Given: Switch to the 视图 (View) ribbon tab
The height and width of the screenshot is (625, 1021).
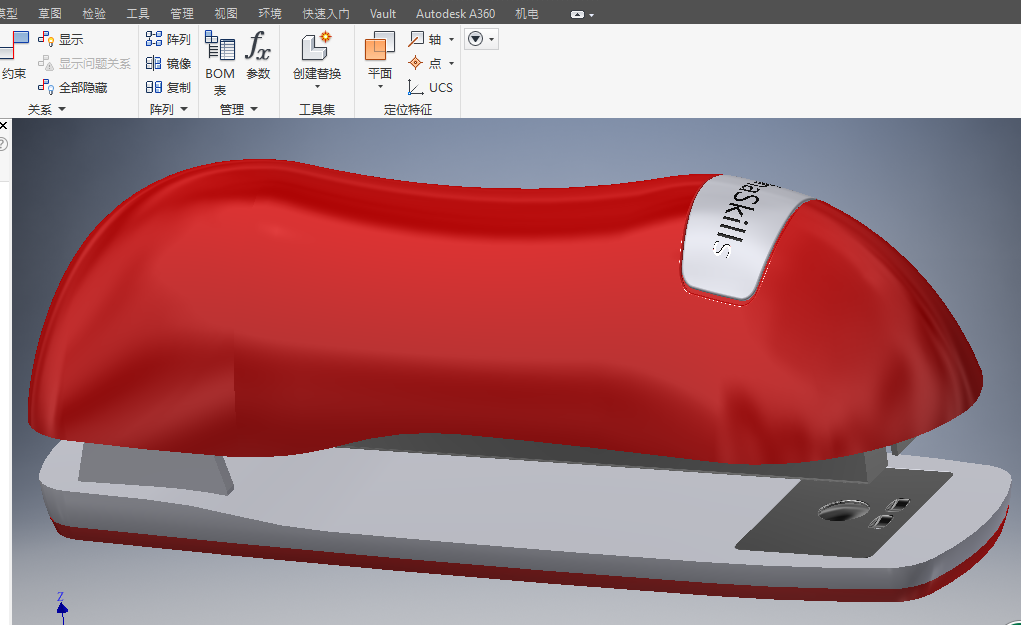Looking at the screenshot, I should tap(226, 14).
